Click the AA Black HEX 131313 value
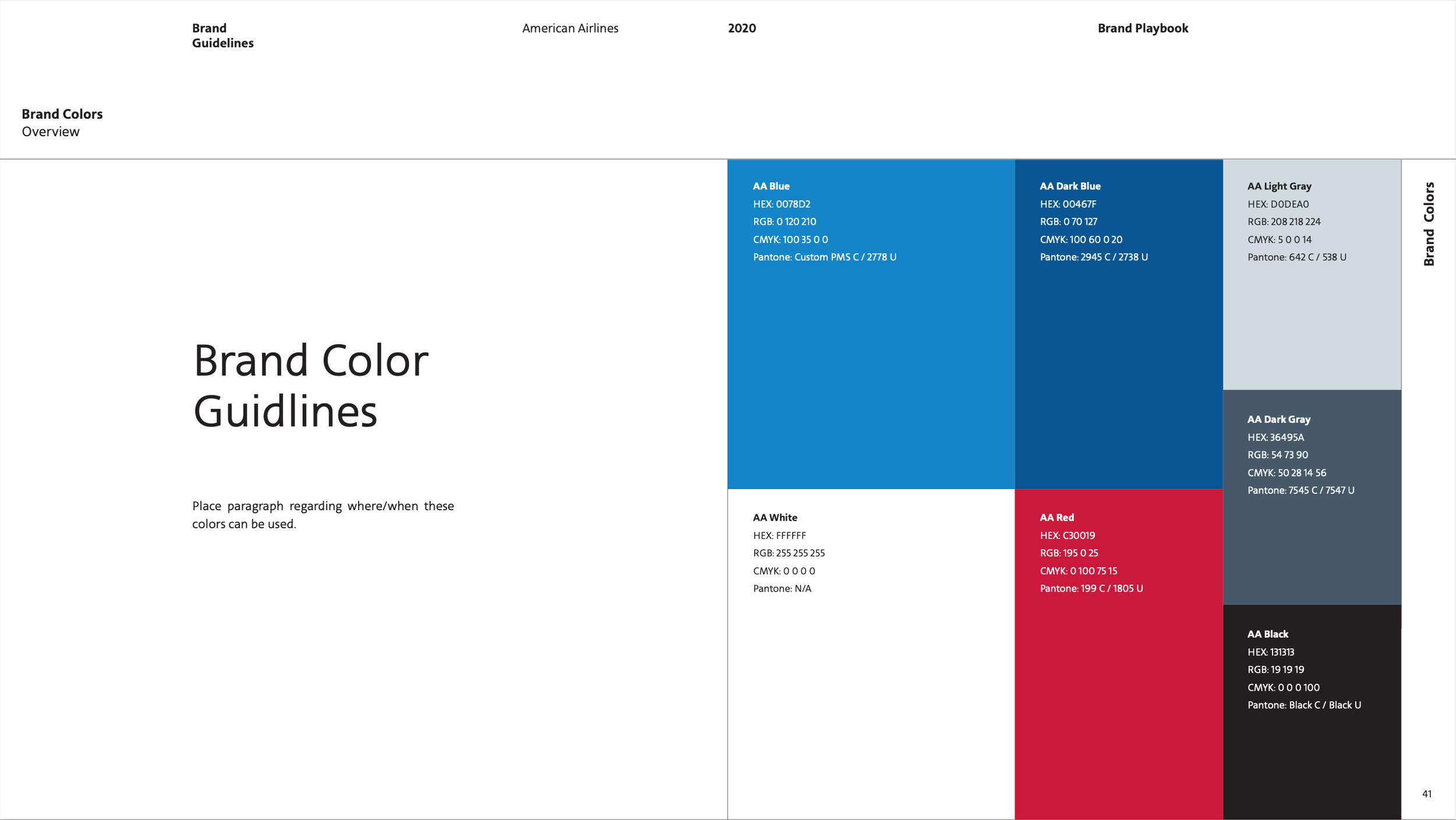 click(x=1270, y=652)
